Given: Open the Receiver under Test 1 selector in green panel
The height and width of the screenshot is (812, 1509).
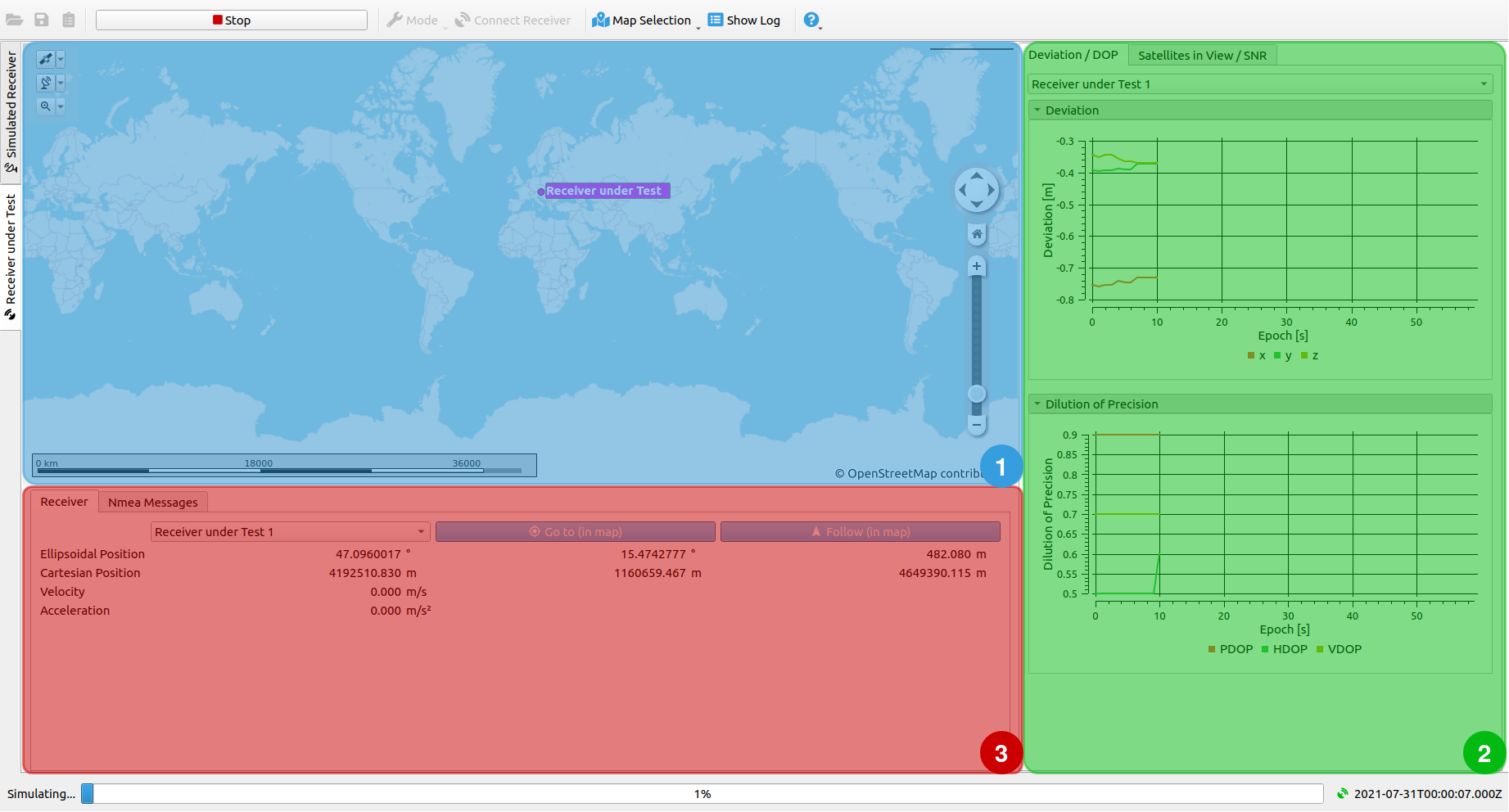Looking at the screenshot, I should (1259, 83).
